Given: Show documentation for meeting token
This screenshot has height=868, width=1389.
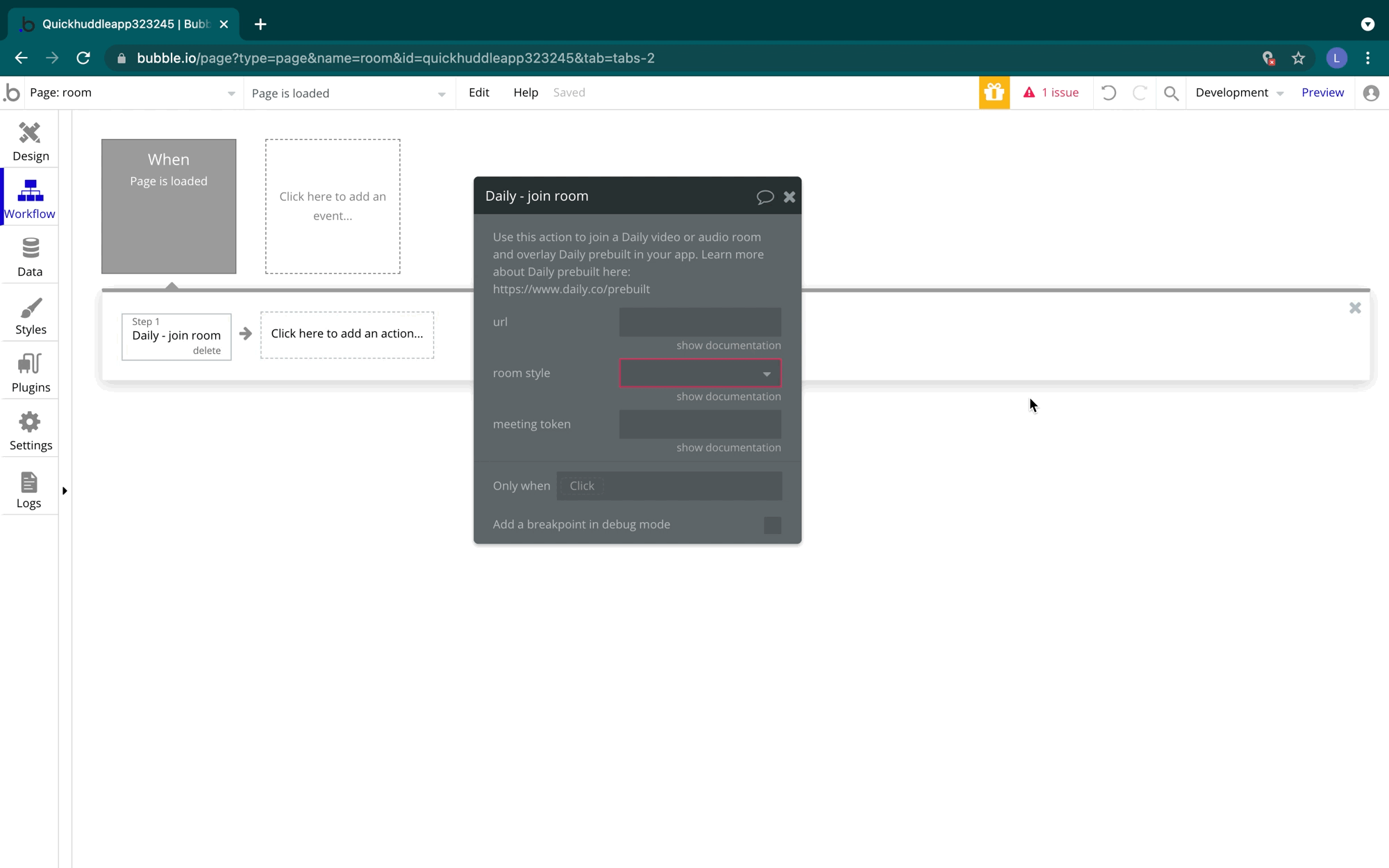Looking at the screenshot, I should click(729, 448).
